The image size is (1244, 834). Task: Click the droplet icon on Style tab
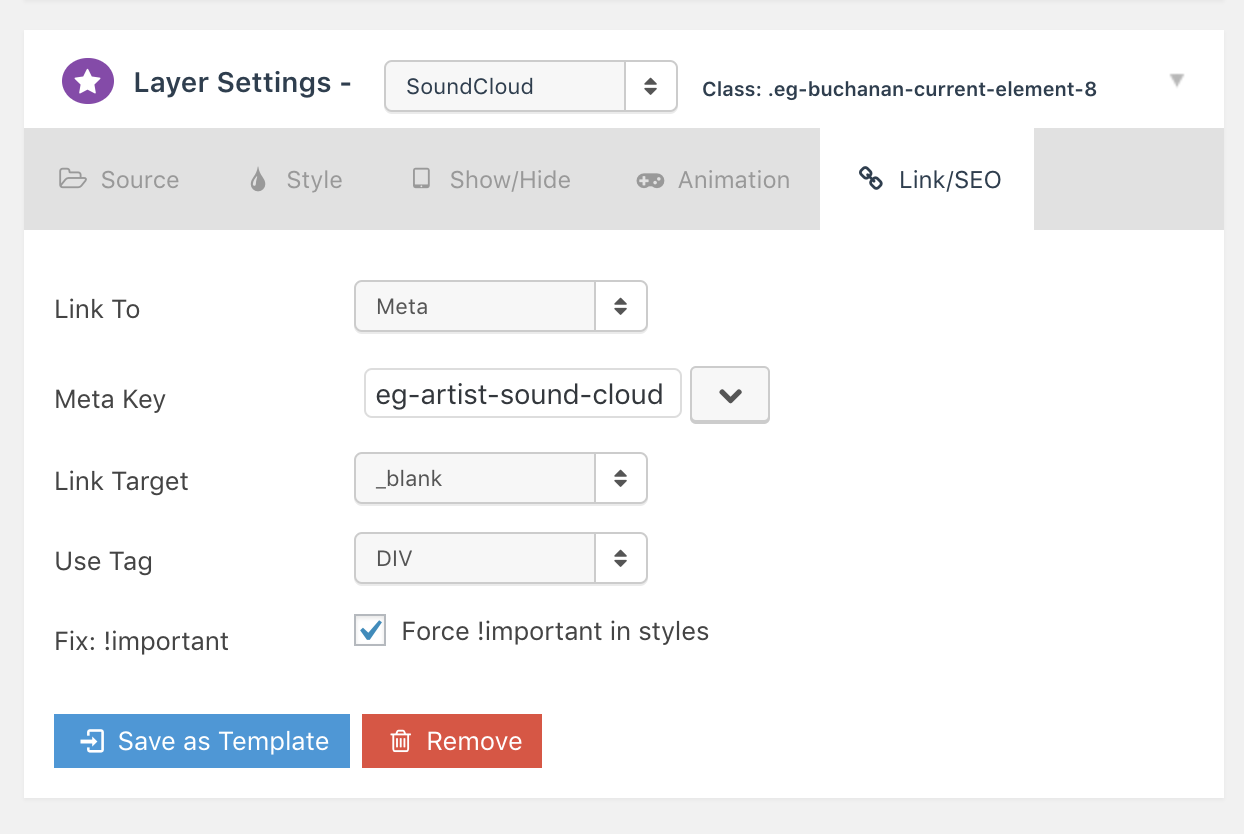point(258,180)
